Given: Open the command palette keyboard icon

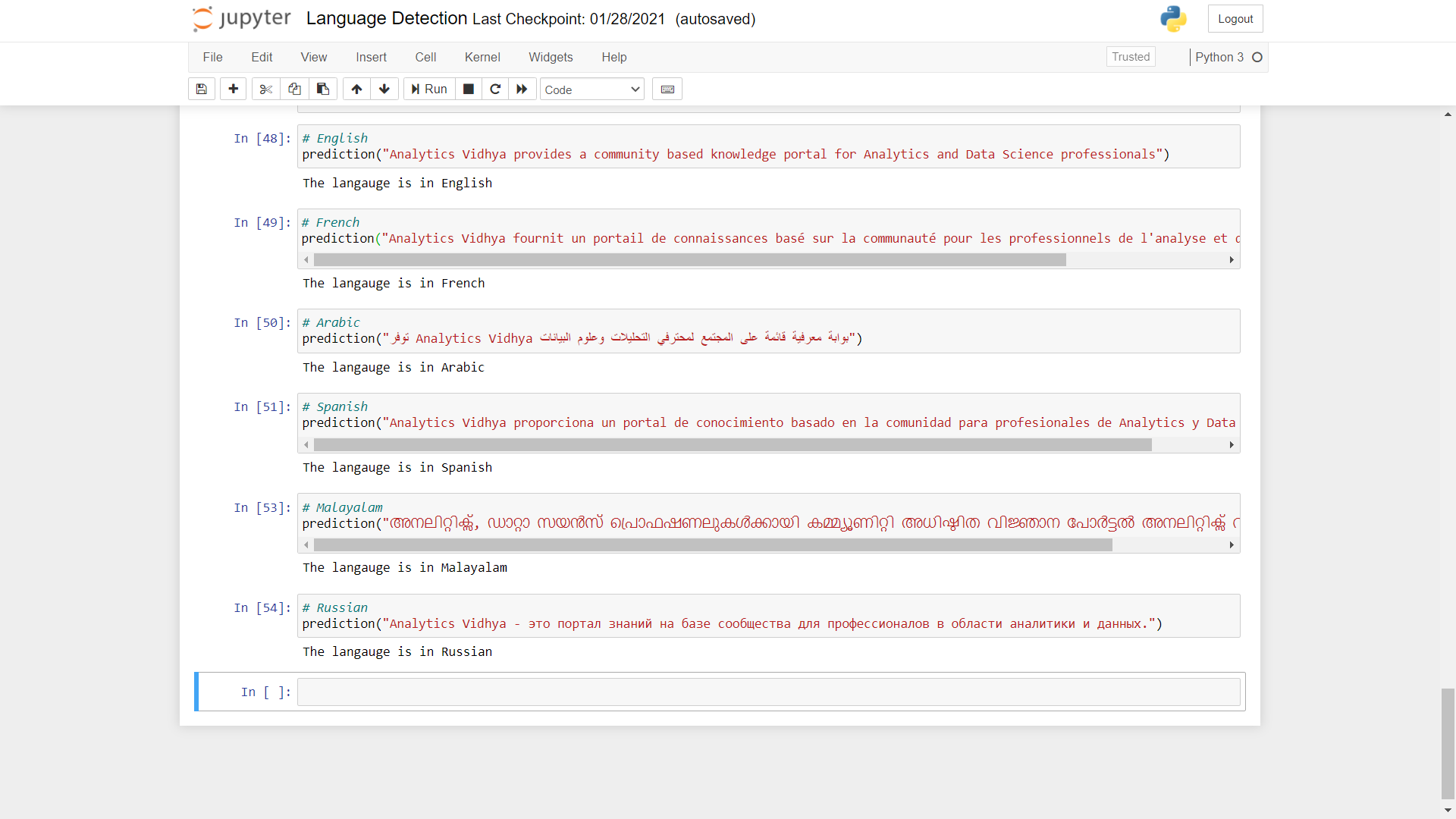Looking at the screenshot, I should [x=667, y=89].
